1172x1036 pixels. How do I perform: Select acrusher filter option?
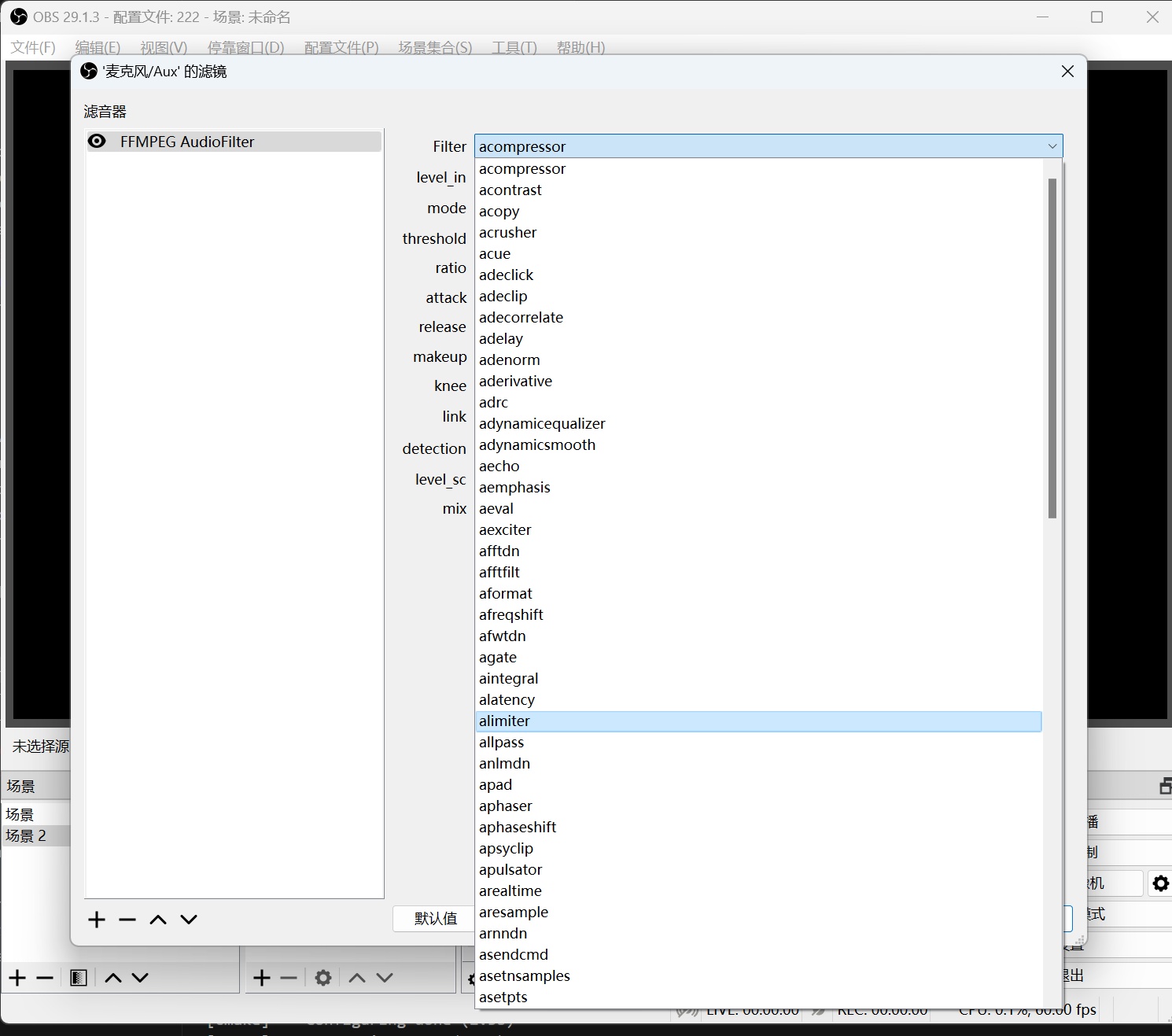pyautogui.click(x=758, y=233)
